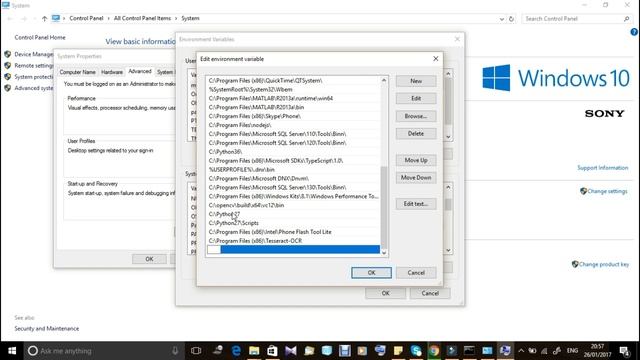Screen dimensions: 640x360
Task: Click the Browse... button
Action: point(416,116)
